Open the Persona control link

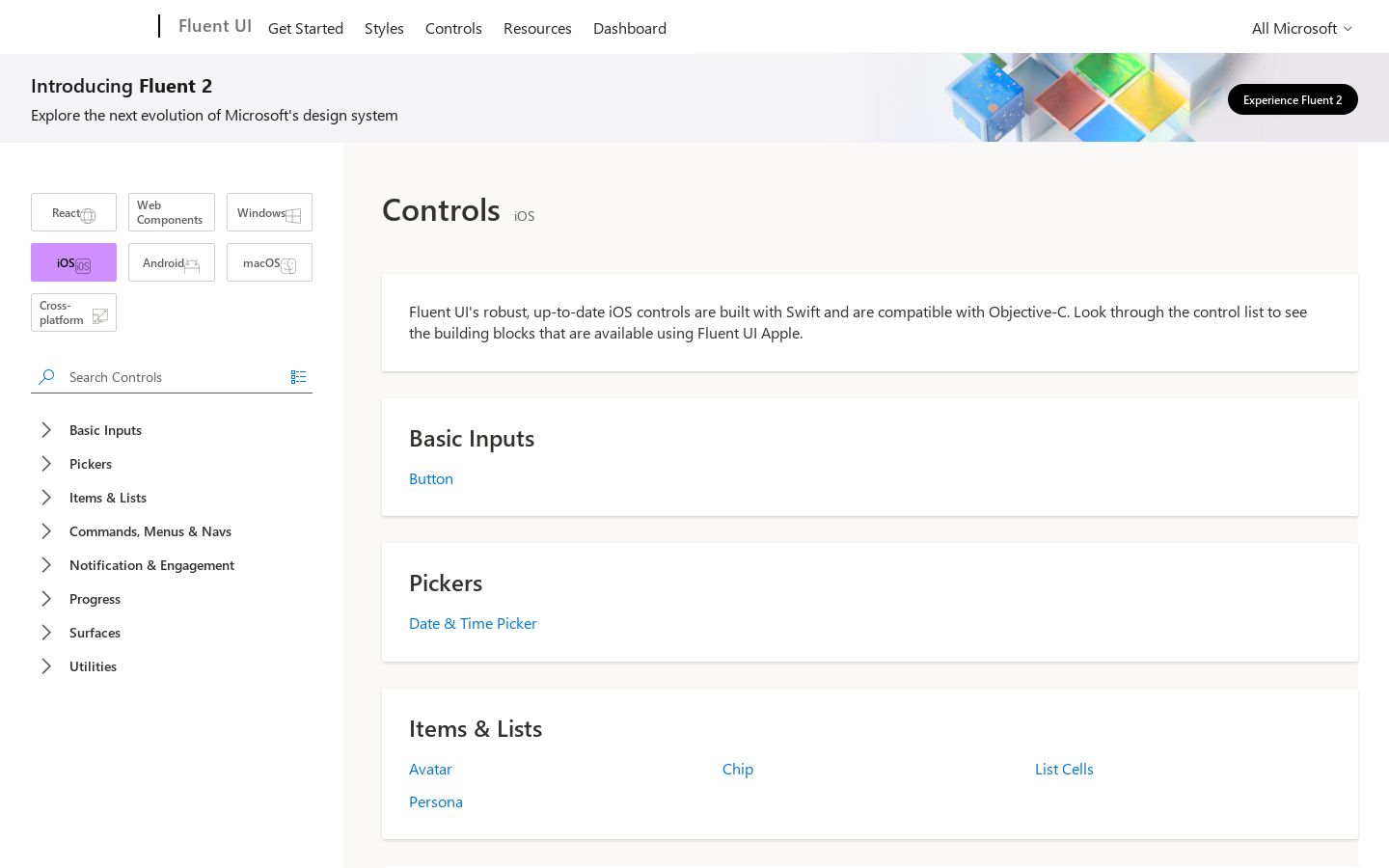point(436,801)
